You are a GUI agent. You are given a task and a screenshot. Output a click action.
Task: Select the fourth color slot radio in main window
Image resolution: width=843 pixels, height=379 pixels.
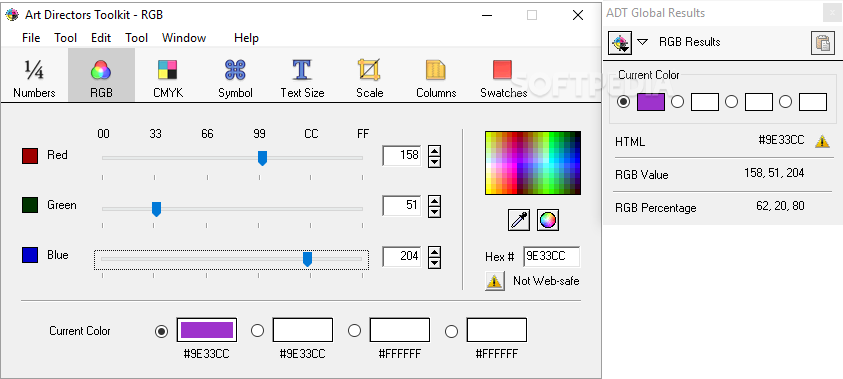tap(451, 331)
